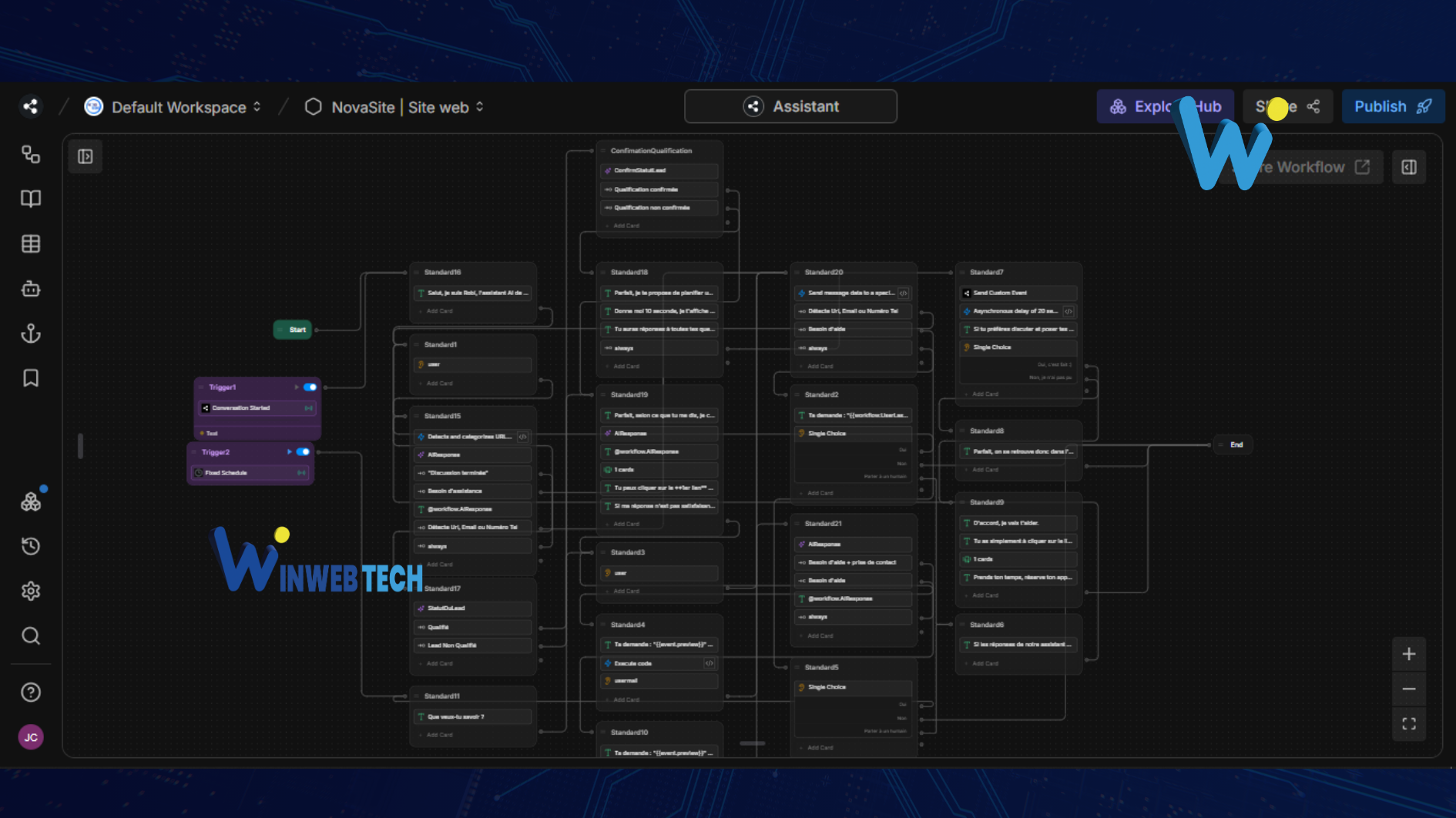Viewport: 1456px width, 818px height.
Task: Select the 'Salut, je suis Robi' text card
Action: (473, 293)
